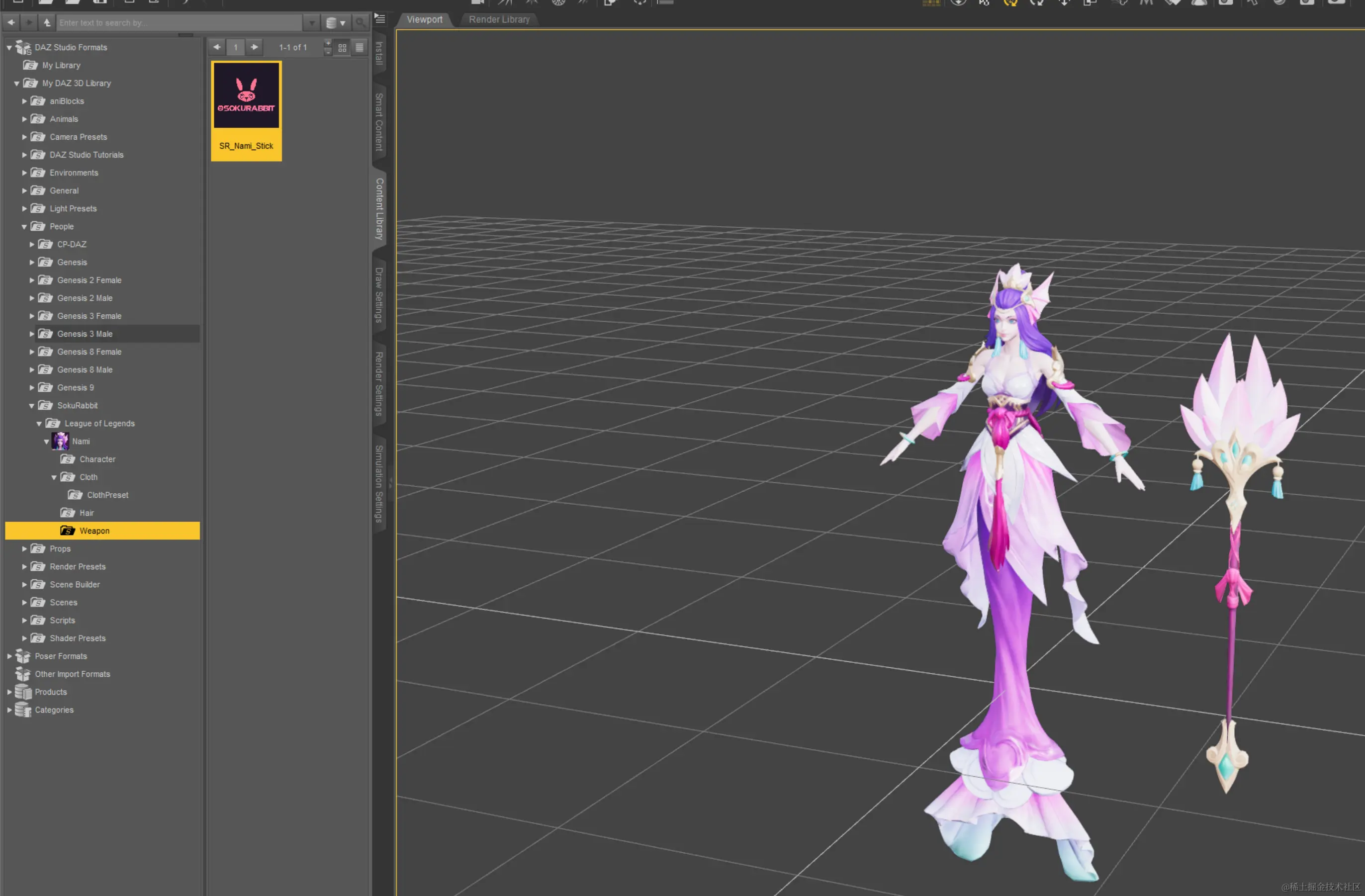Expand the Genesis 8 Female folder
Viewport: 1365px width, 896px height.
click(x=32, y=352)
